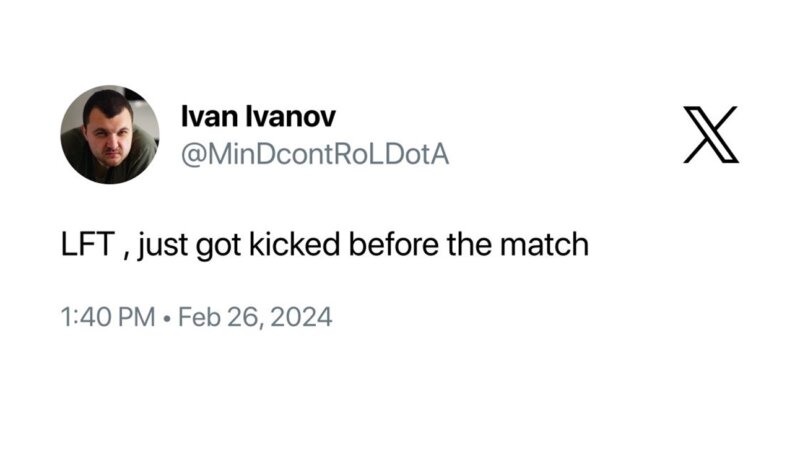
Task: Click the first name Ivan
Action: click(x=210, y=116)
